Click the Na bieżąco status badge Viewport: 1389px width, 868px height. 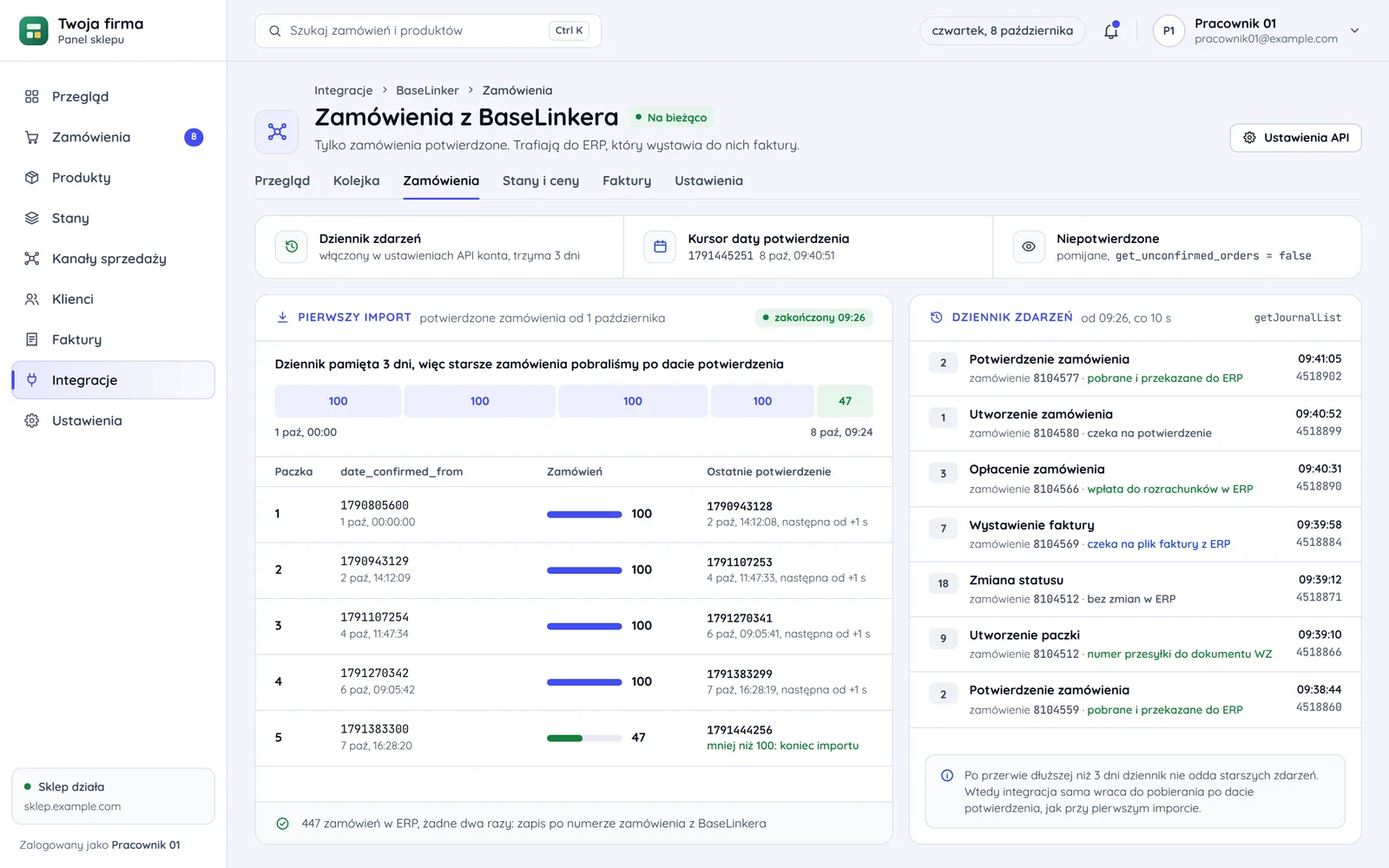coord(670,117)
